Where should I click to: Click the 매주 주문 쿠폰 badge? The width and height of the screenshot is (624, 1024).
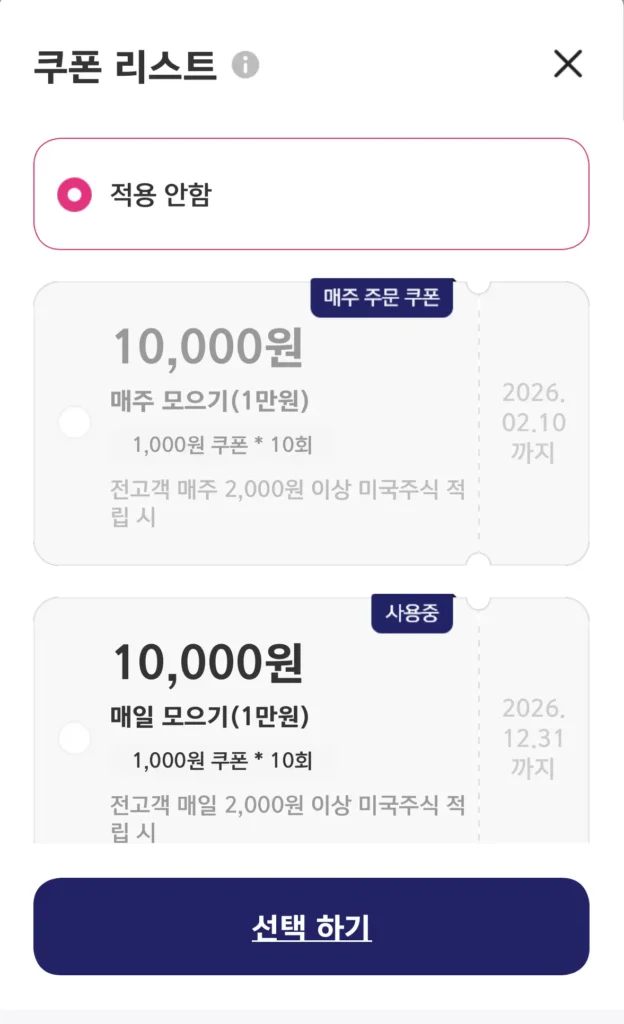coord(382,297)
